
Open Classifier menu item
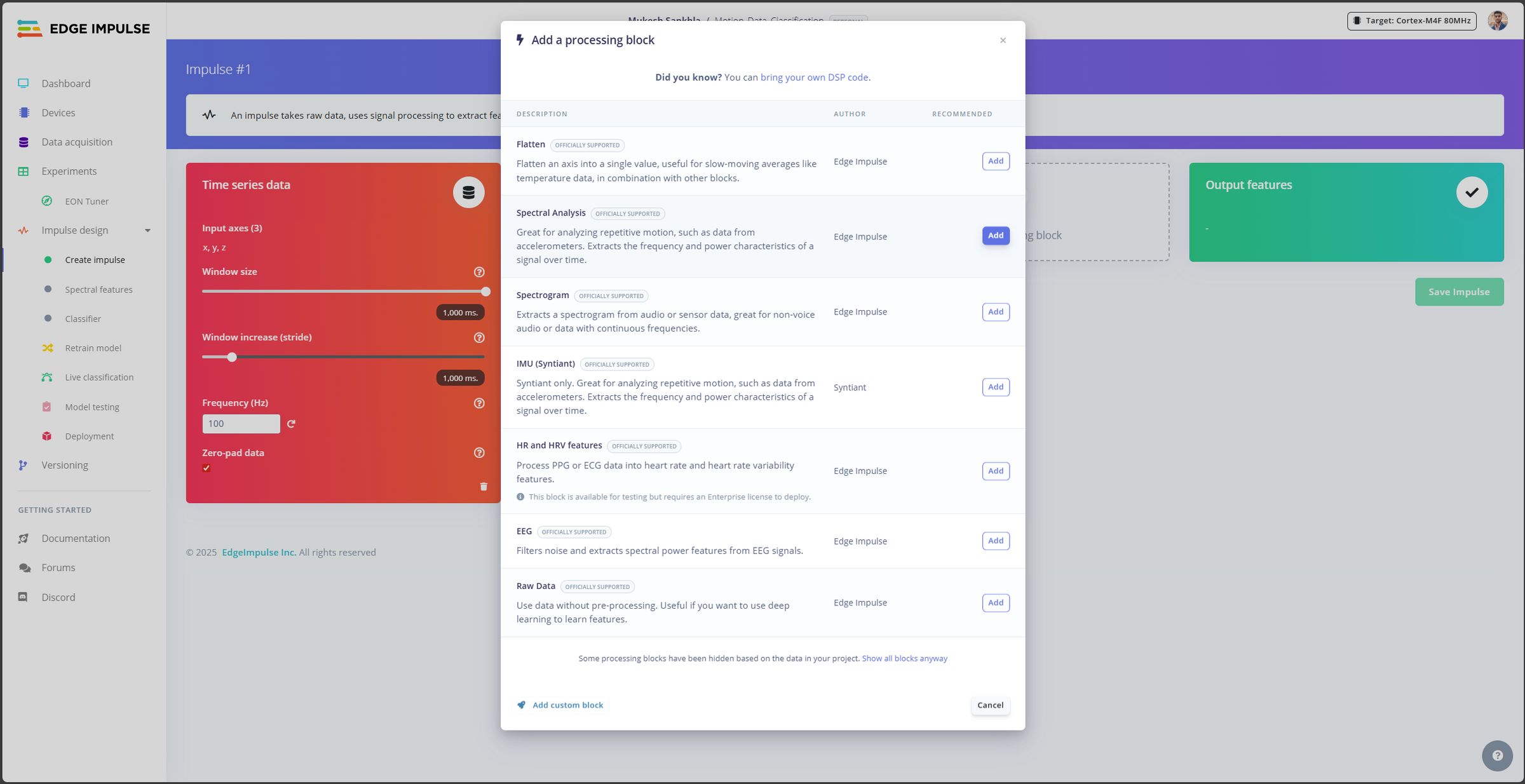(83, 318)
